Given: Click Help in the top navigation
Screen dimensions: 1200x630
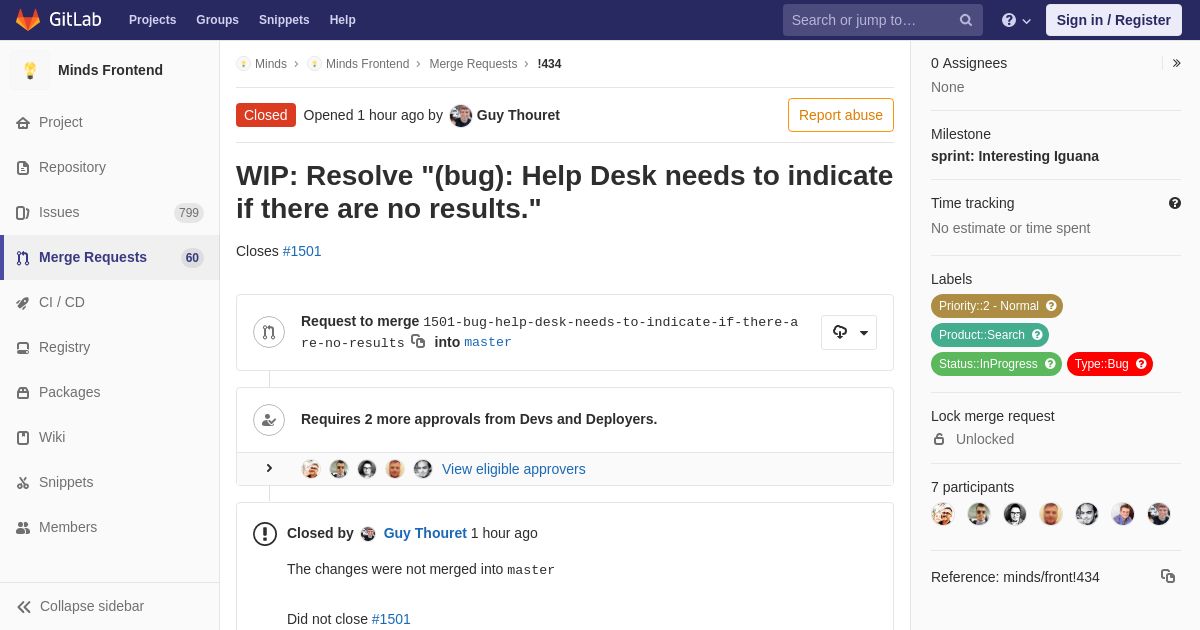Looking at the screenshot, I should coord(343,20).
